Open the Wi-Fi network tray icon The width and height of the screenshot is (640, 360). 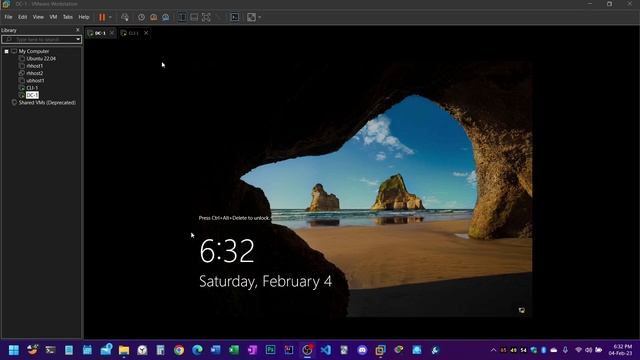[x=578, y=350]
